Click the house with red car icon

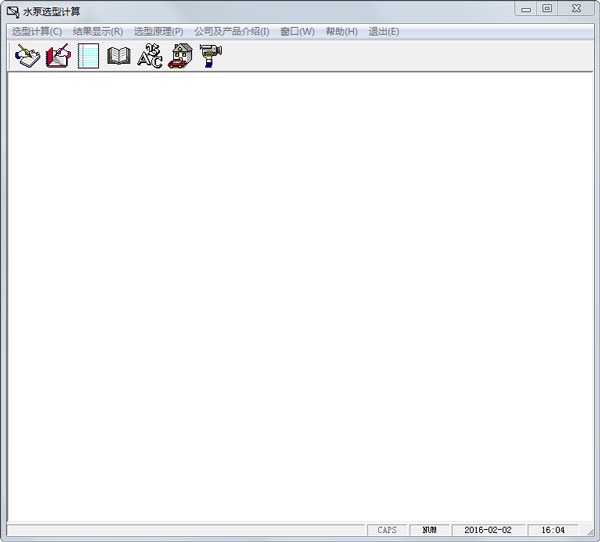(180, 56)
